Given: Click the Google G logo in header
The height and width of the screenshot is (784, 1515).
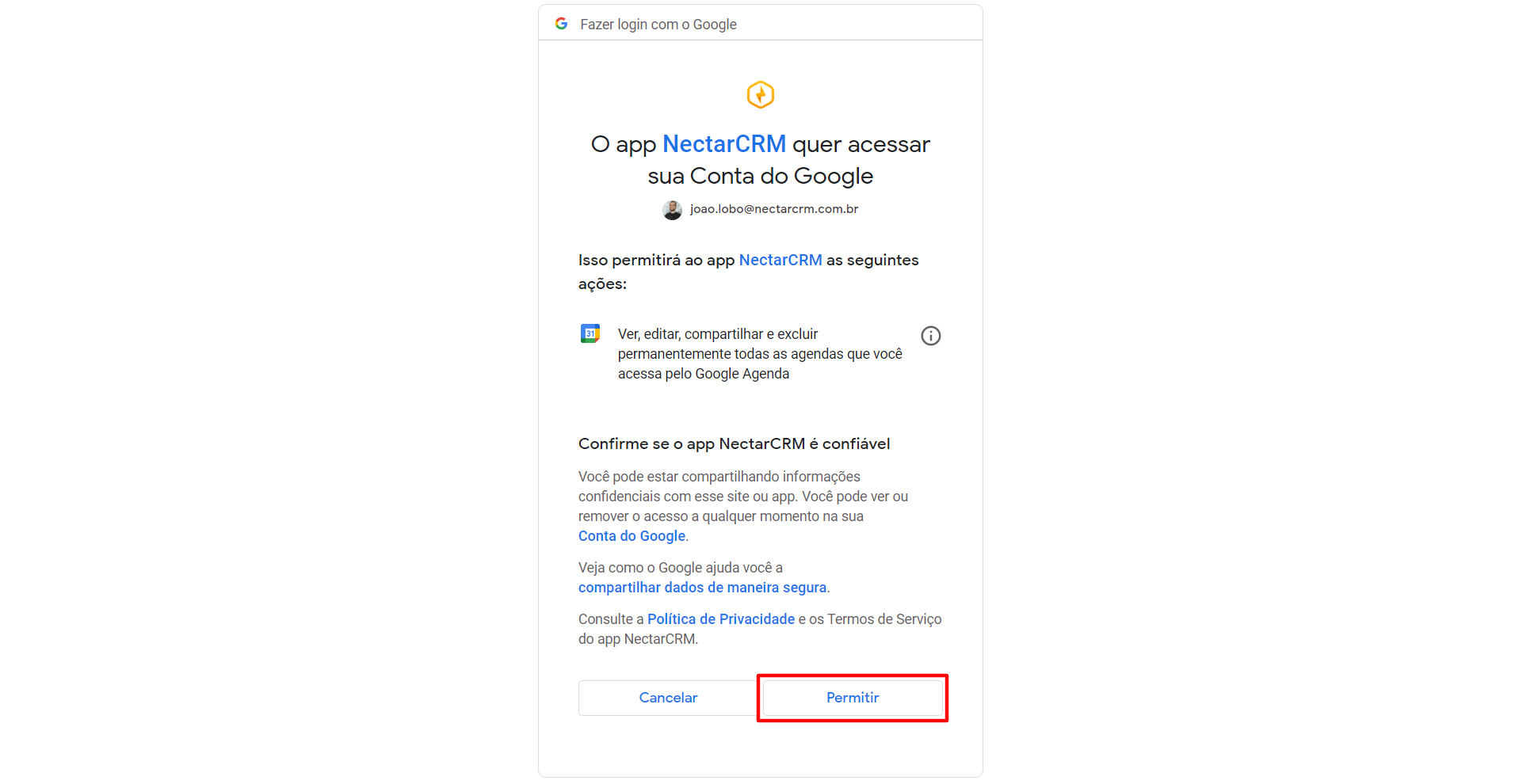Looking at the screenshot, I should 561,24.
